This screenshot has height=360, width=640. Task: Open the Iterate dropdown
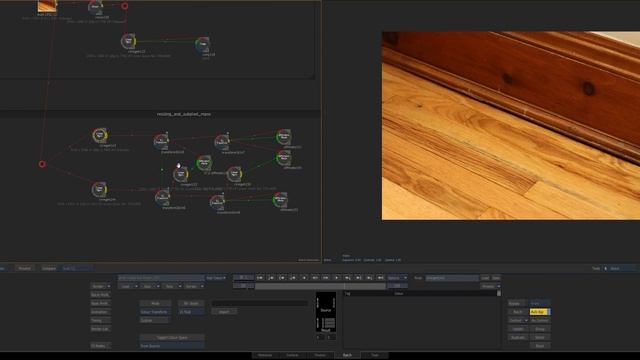tap(194, 286)
